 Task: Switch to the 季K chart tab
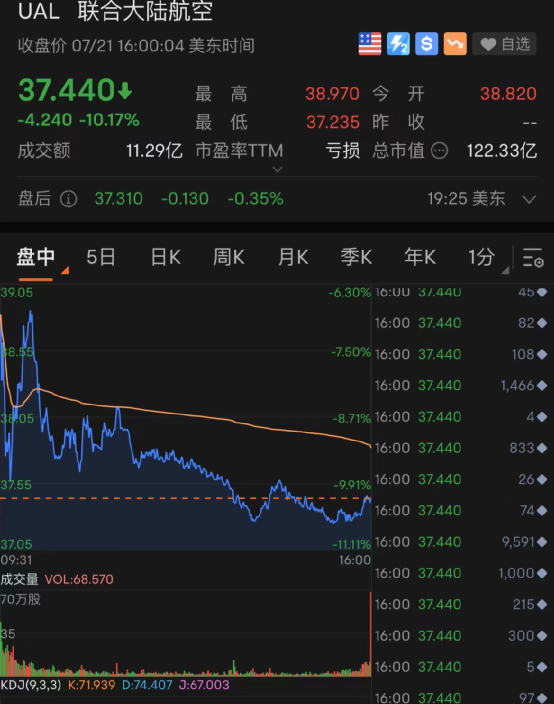pos(356,257)
